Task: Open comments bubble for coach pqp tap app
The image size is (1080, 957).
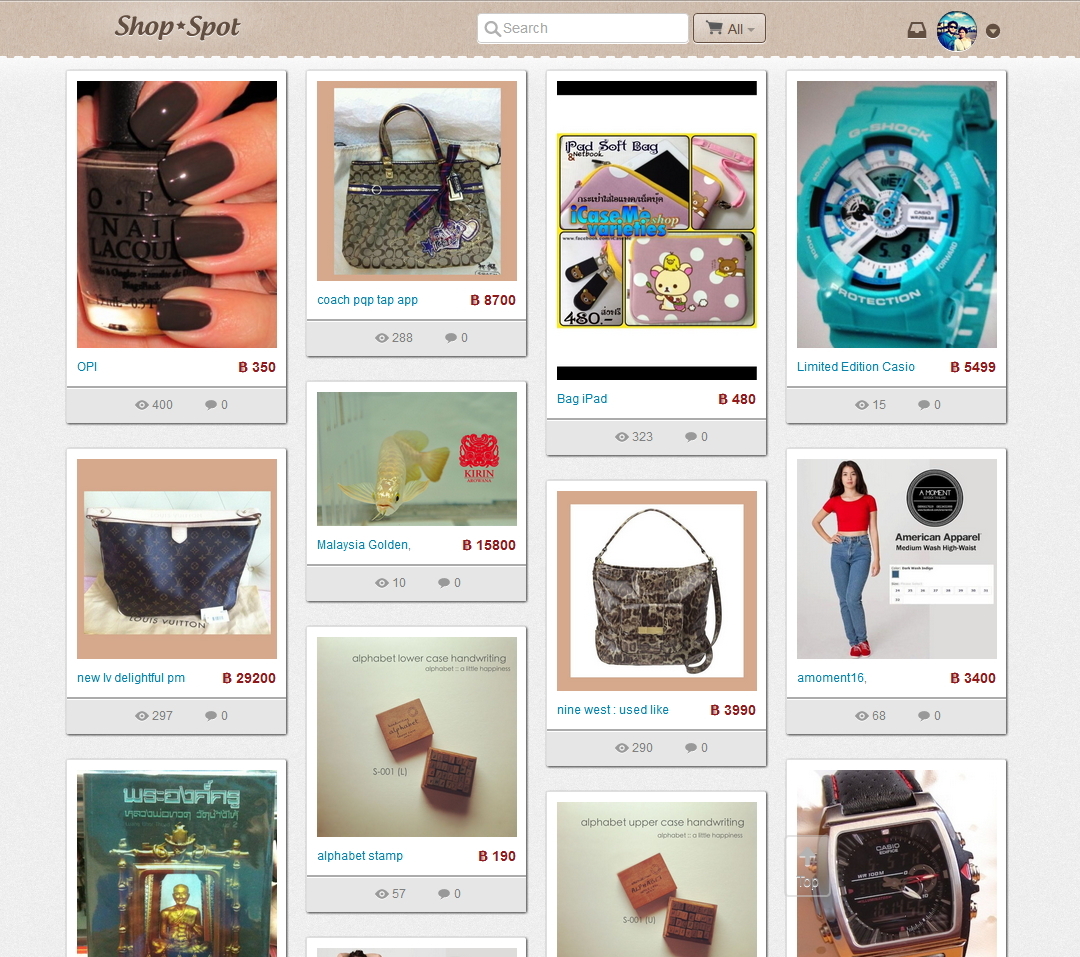Action: [x=450, y=338]
